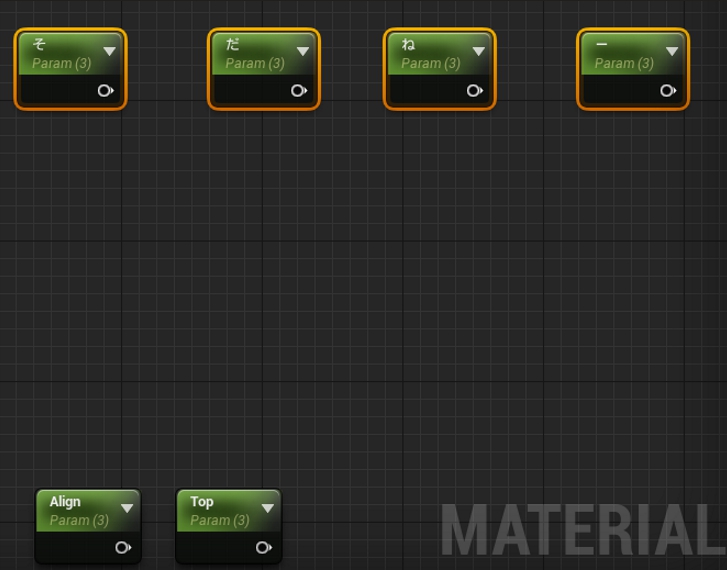
Task: Click the output pin of Align node
Action: tap(123, 548)
